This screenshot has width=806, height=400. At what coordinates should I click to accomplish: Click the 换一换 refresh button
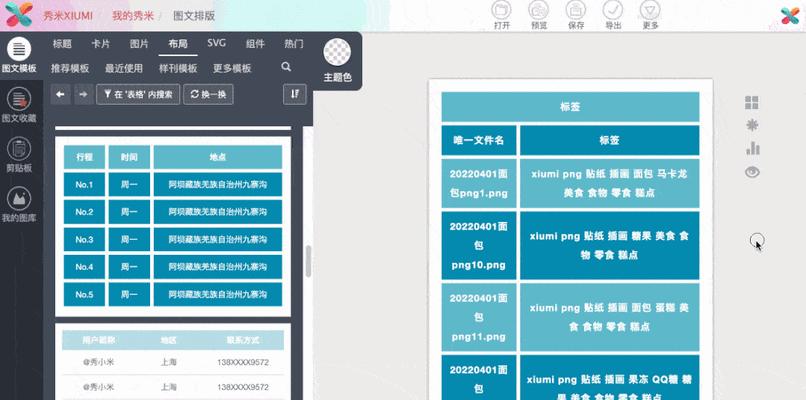coord(208,94)
